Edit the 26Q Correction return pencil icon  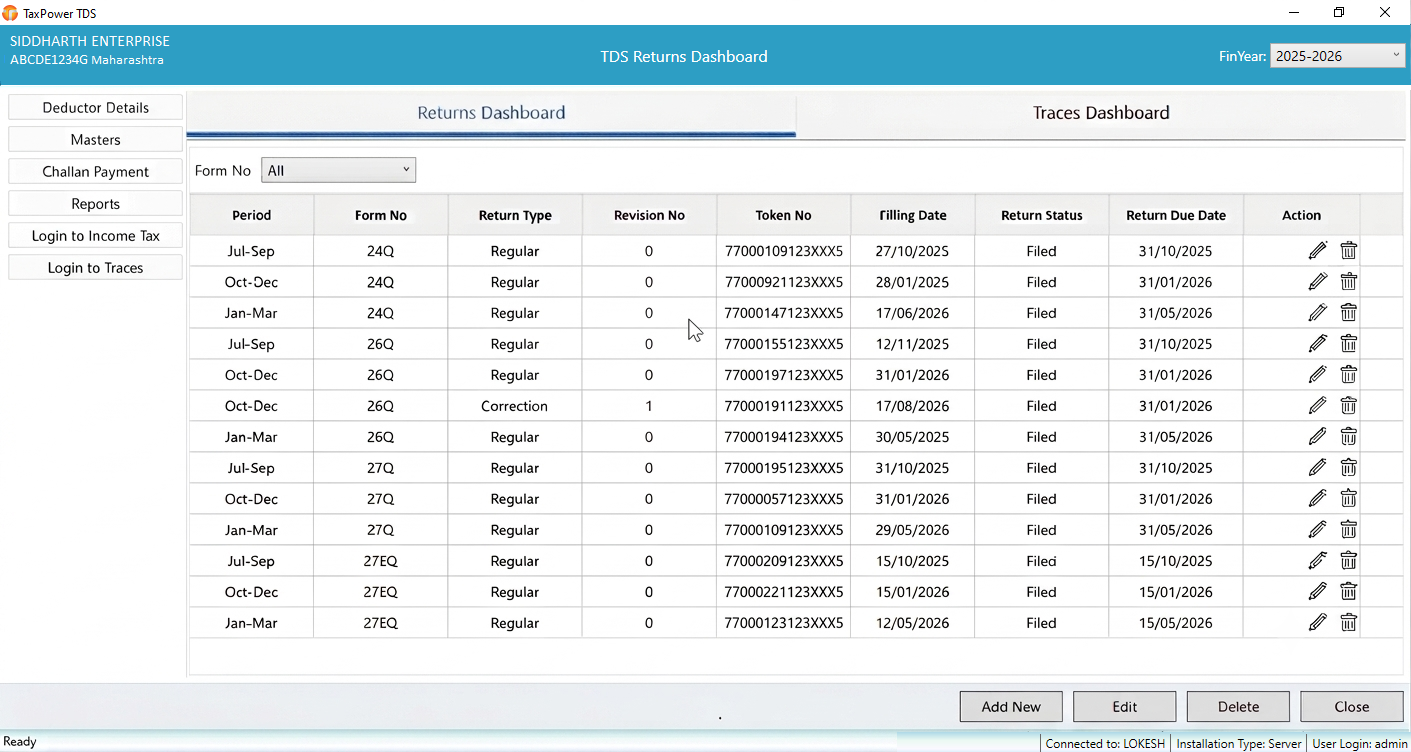(x=1318, y=406)
